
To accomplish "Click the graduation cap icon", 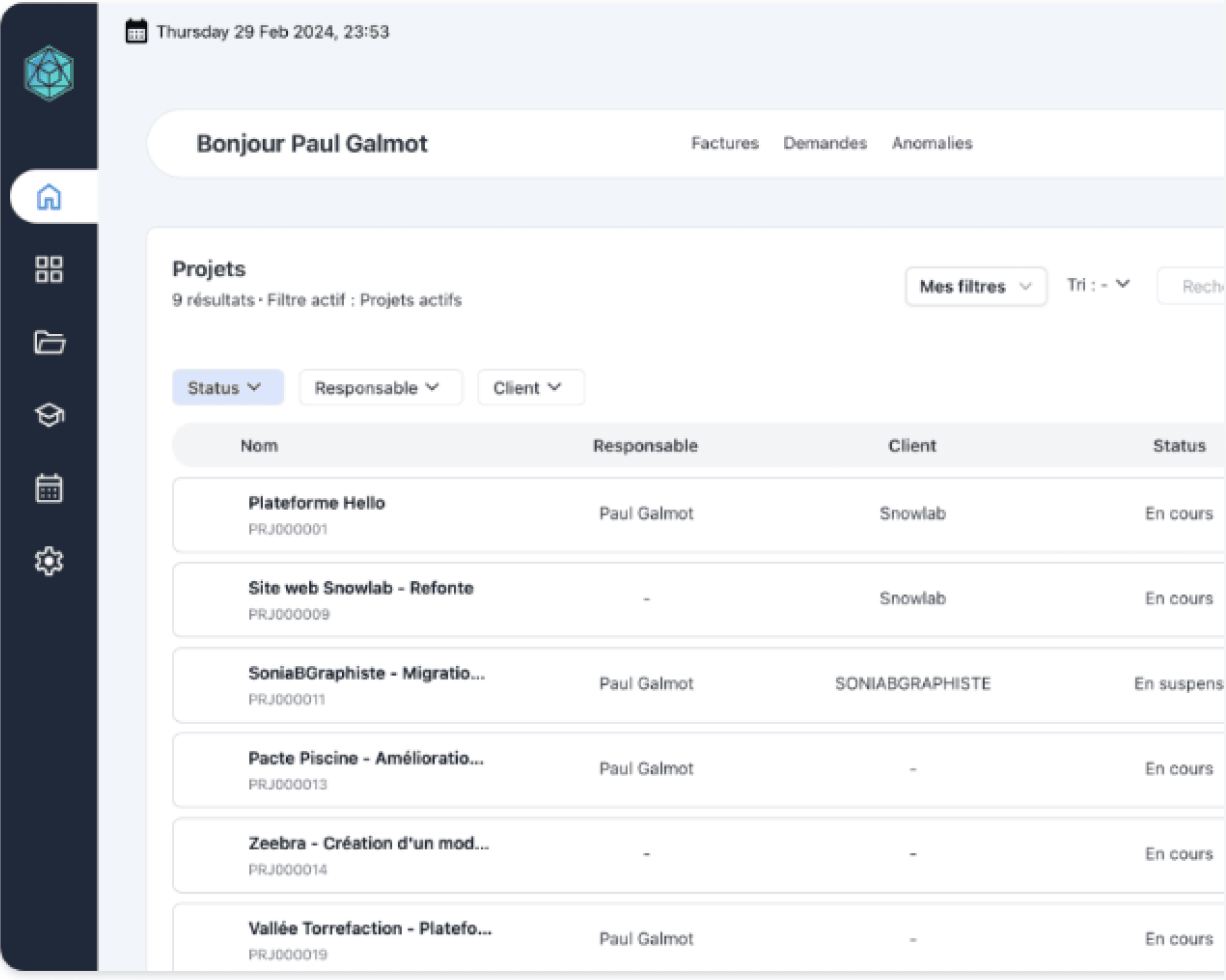I will (x=49, y=414).
